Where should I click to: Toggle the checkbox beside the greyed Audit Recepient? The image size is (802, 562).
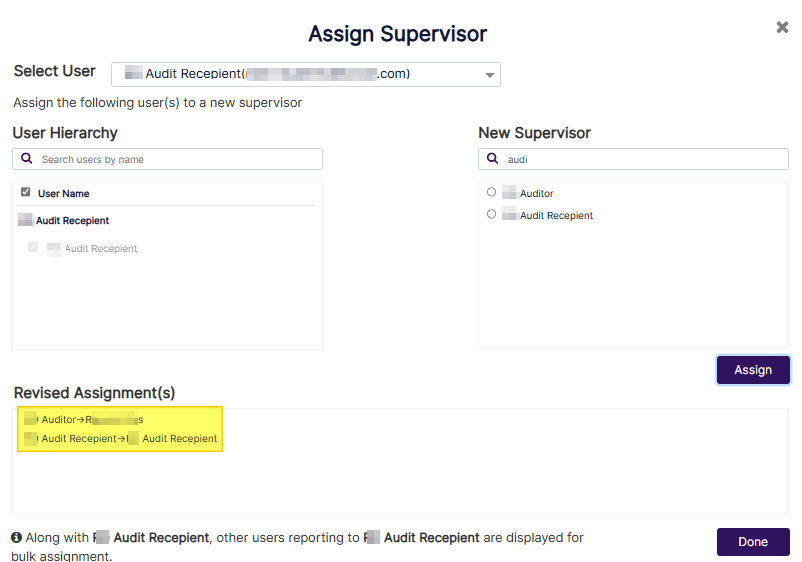33,248
